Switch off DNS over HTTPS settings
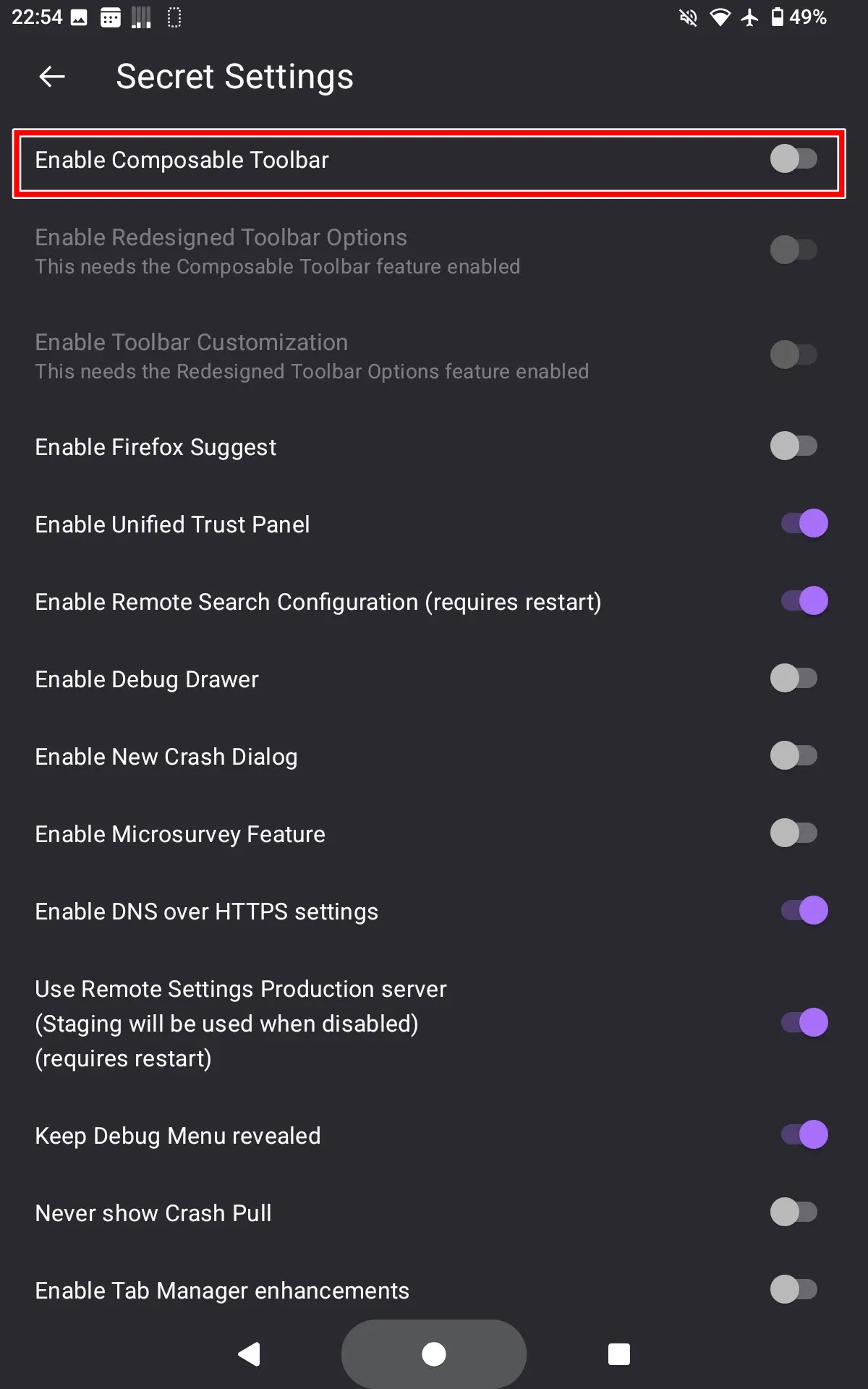868x1389 pixels. 804,911
